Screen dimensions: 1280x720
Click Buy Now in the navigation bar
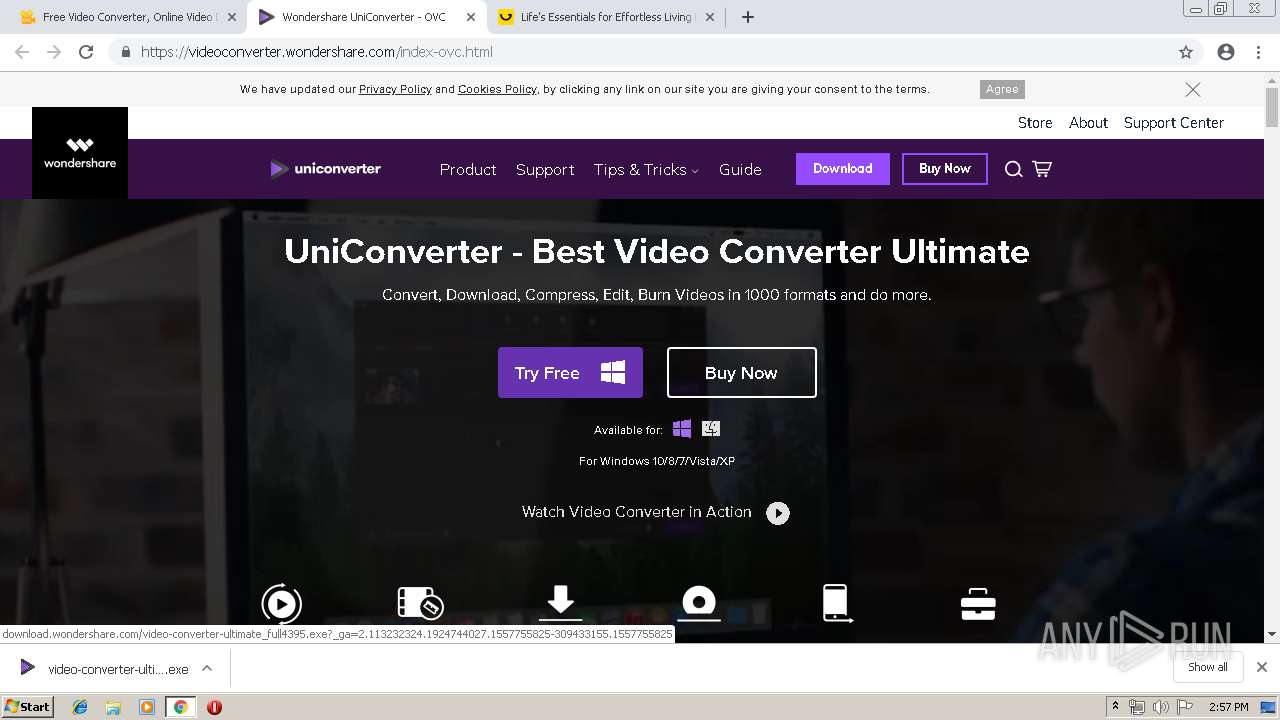coord(945,169)
